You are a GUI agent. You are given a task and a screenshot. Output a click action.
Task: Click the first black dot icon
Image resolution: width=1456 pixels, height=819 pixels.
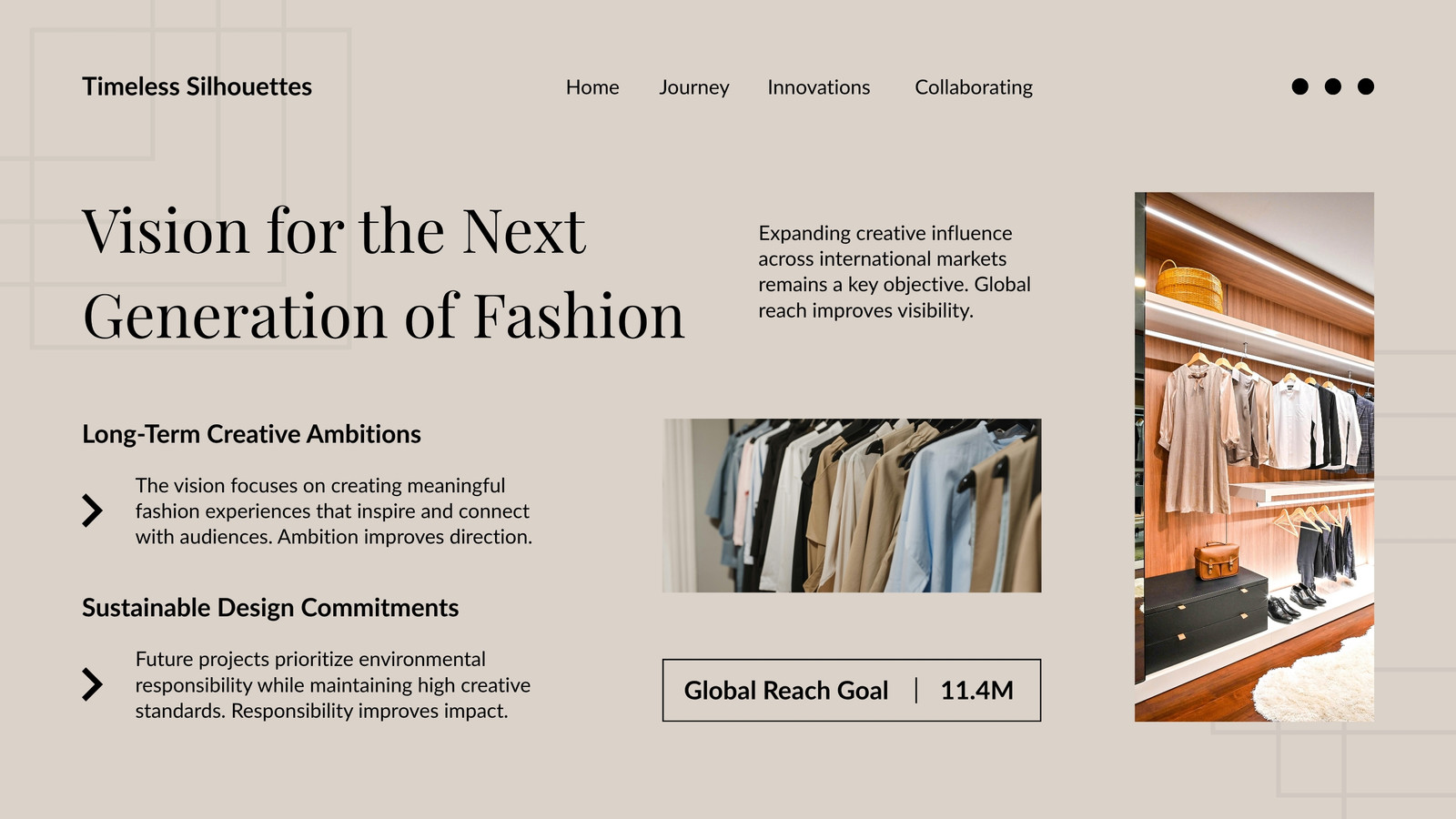tap(1300, 86)
